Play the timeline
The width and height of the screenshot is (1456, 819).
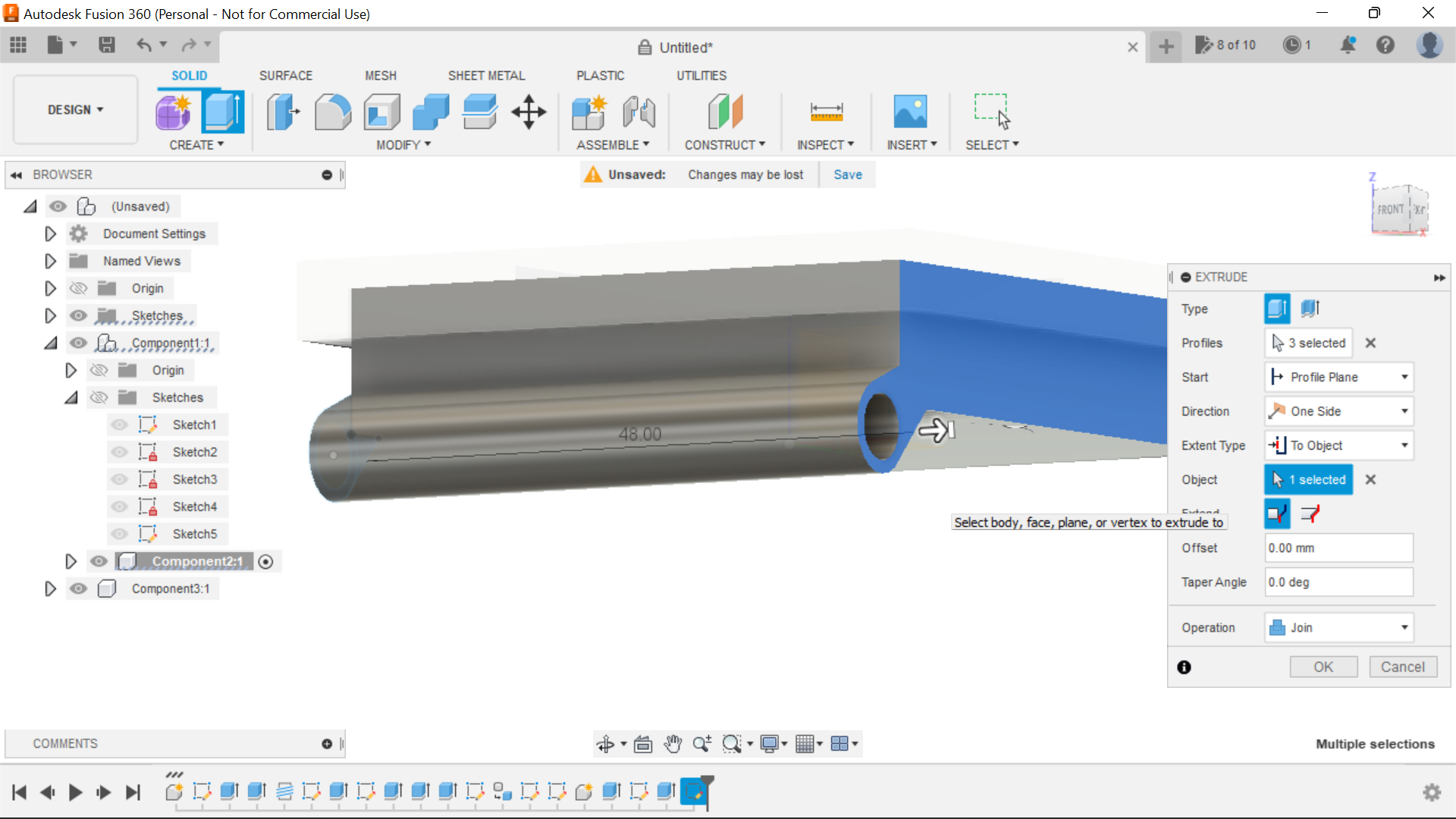coord(75,792)
